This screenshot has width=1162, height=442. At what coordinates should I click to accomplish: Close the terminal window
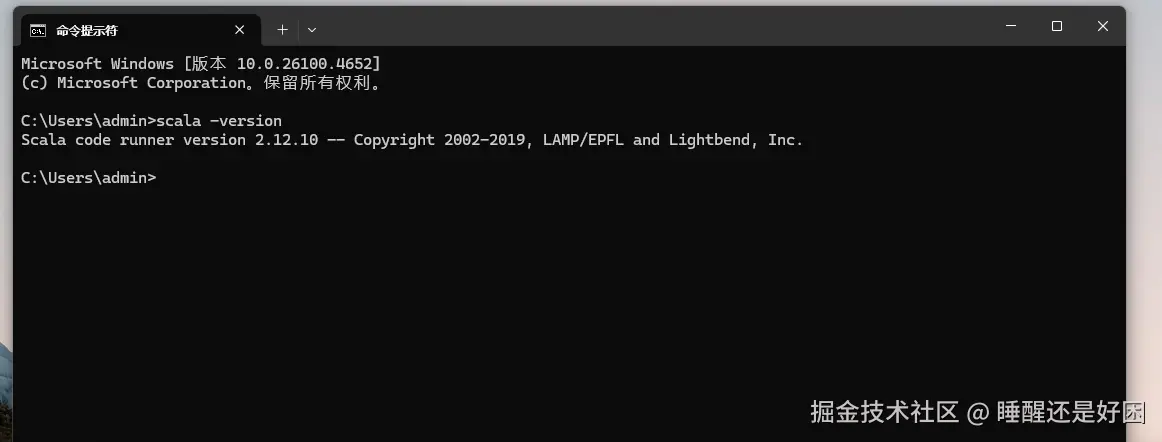[1103, 26]
